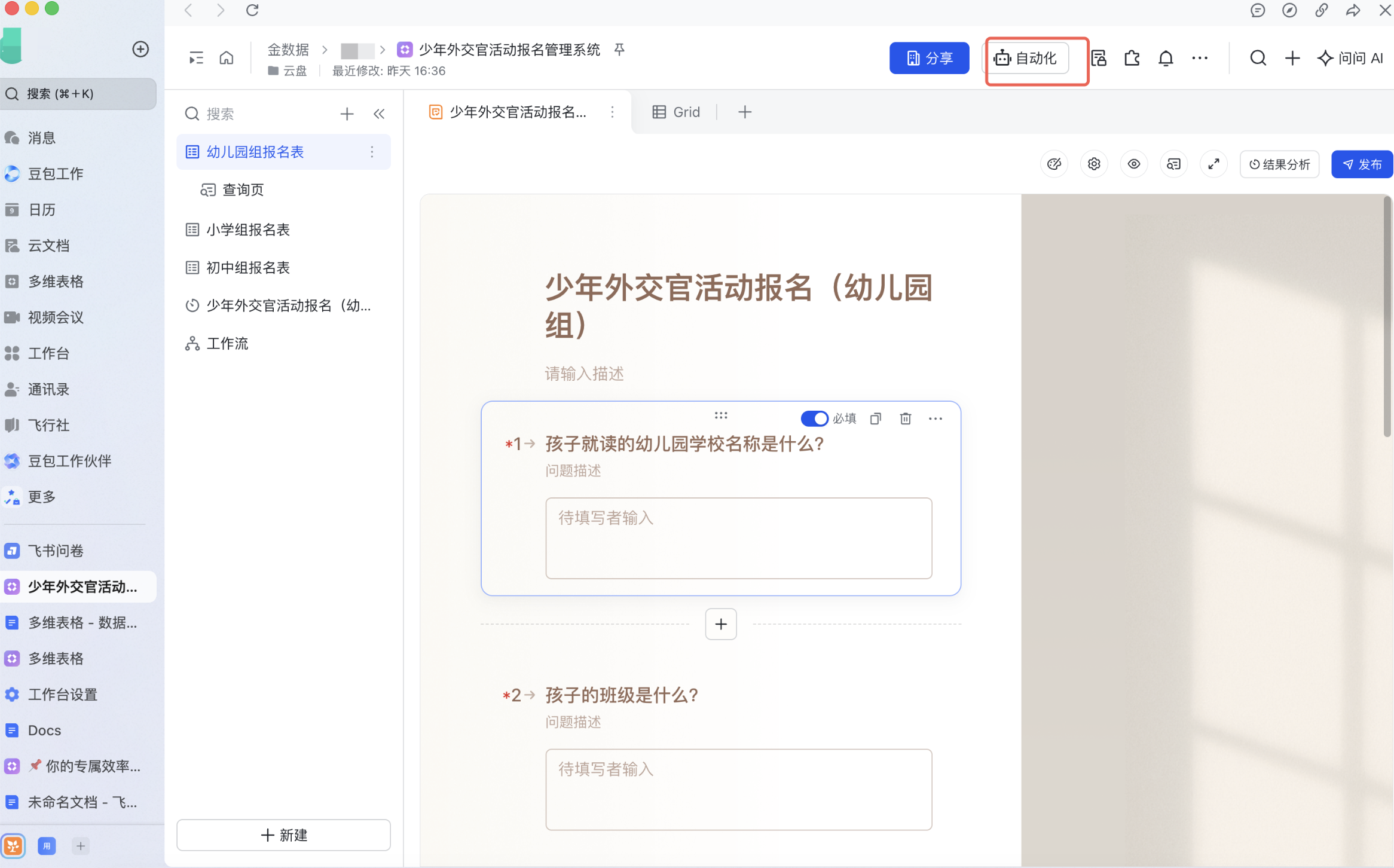1394x868 pixels.
Task: Click the answer box for question 1
Action: tap(738, 538)
